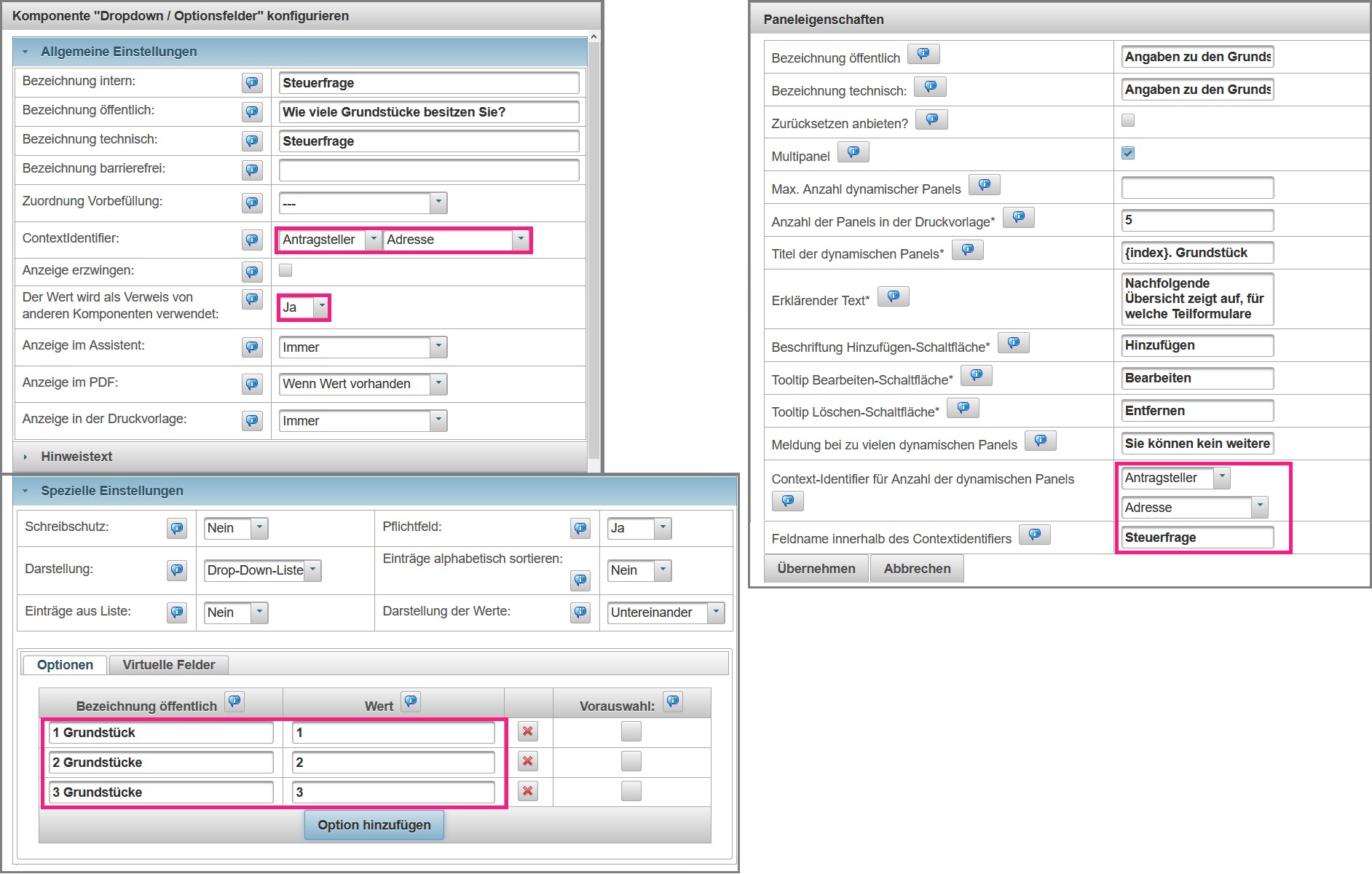The height and width of the screenshot is (874, 1372).
Task: Select the Optionen tab
Action: (x=65, y=665)
